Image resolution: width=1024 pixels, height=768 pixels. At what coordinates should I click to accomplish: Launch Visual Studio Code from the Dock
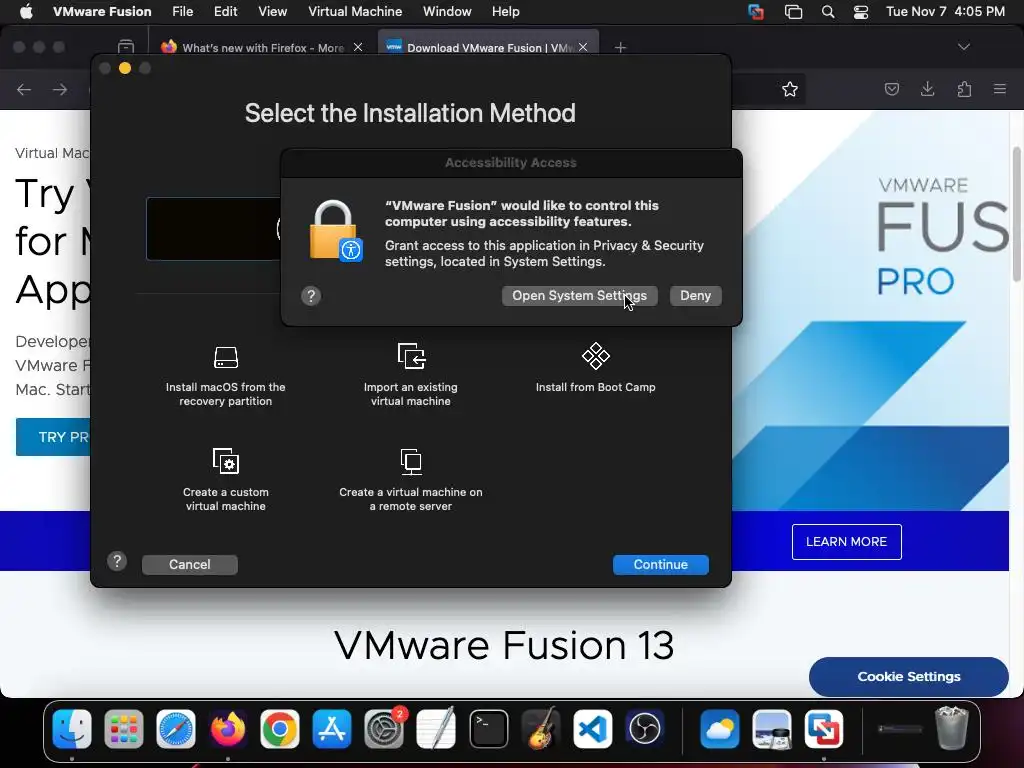coord(592,729)
